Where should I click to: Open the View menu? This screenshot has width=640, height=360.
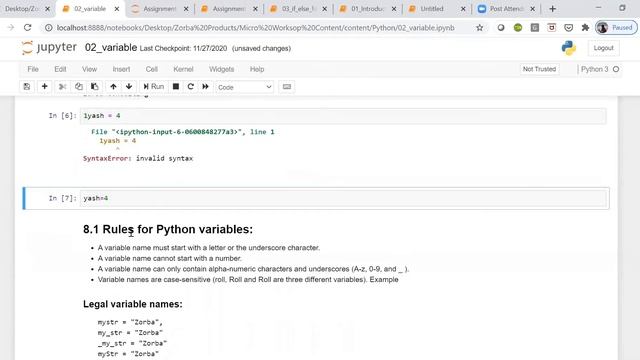coord(89,69)
